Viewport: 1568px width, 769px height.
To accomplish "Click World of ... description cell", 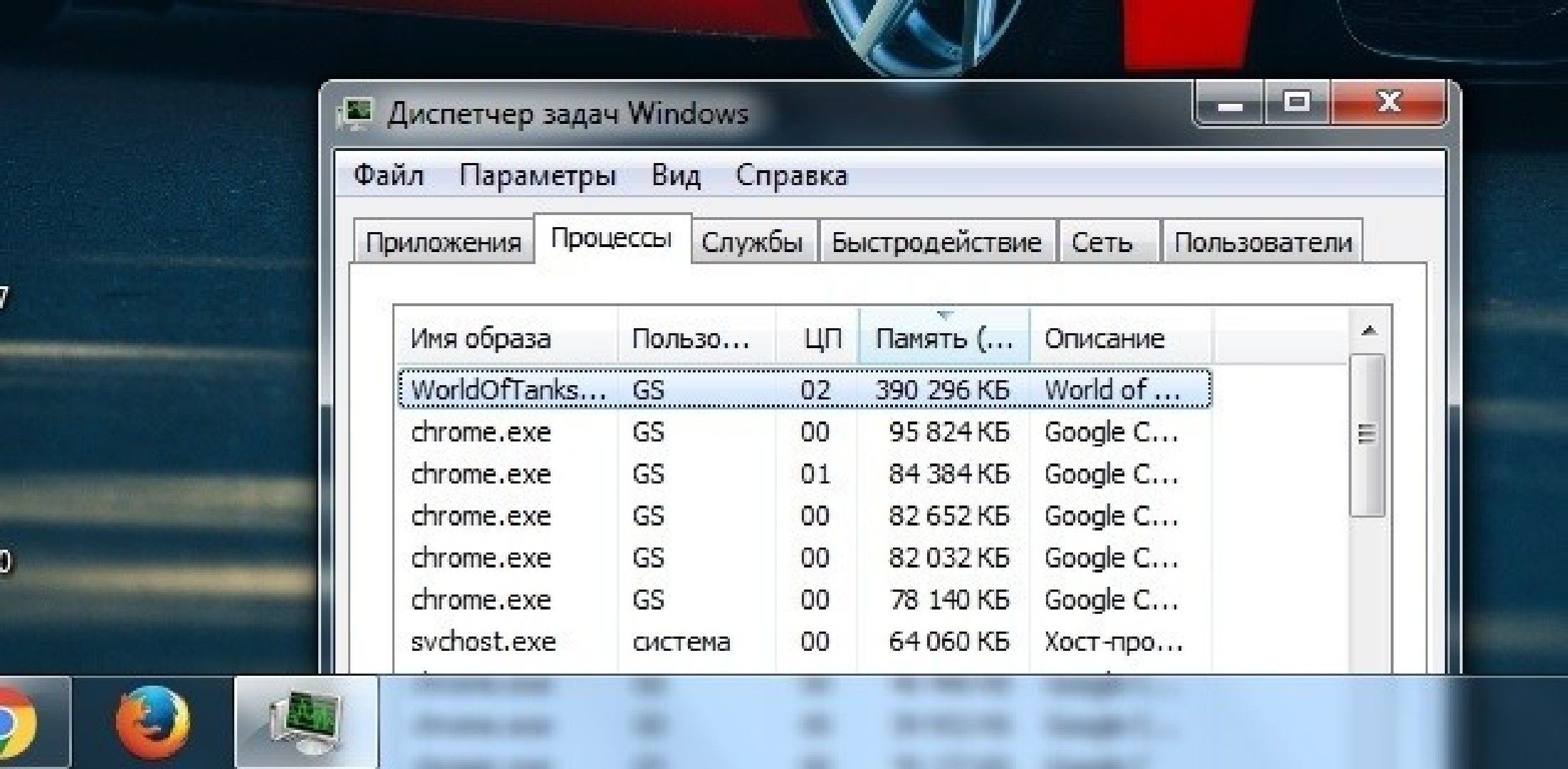I will [x=1112, y=389].
